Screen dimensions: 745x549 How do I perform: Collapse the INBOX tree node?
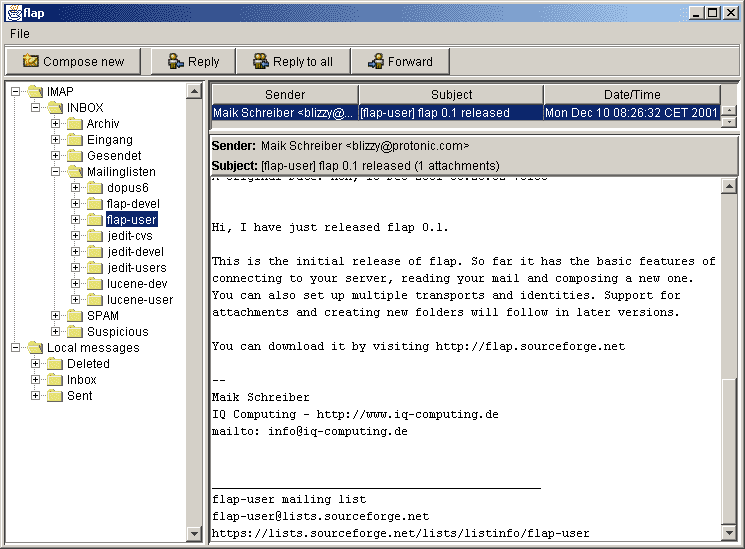36,108
